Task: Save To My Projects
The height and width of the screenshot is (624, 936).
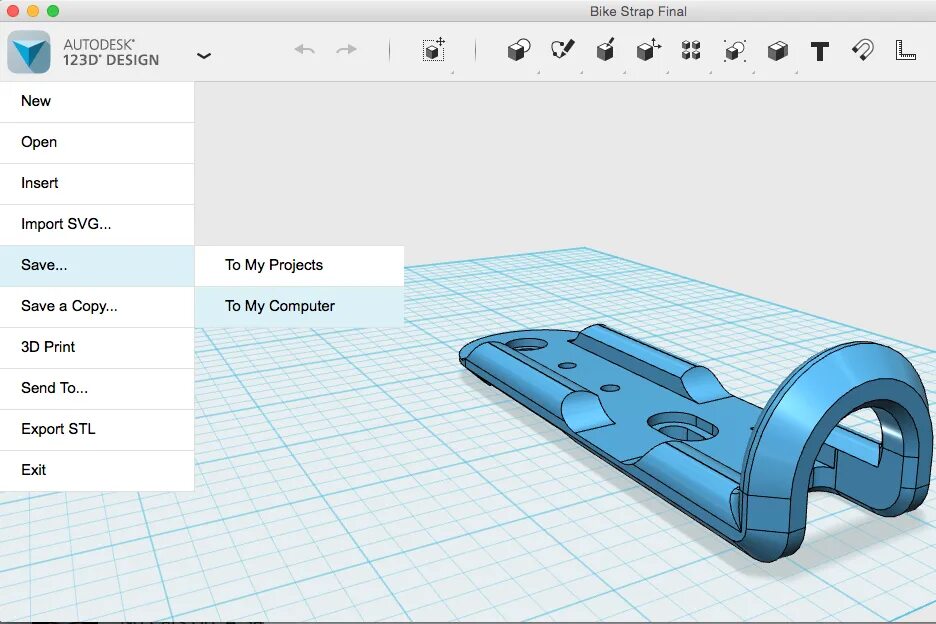Action: 299,266
